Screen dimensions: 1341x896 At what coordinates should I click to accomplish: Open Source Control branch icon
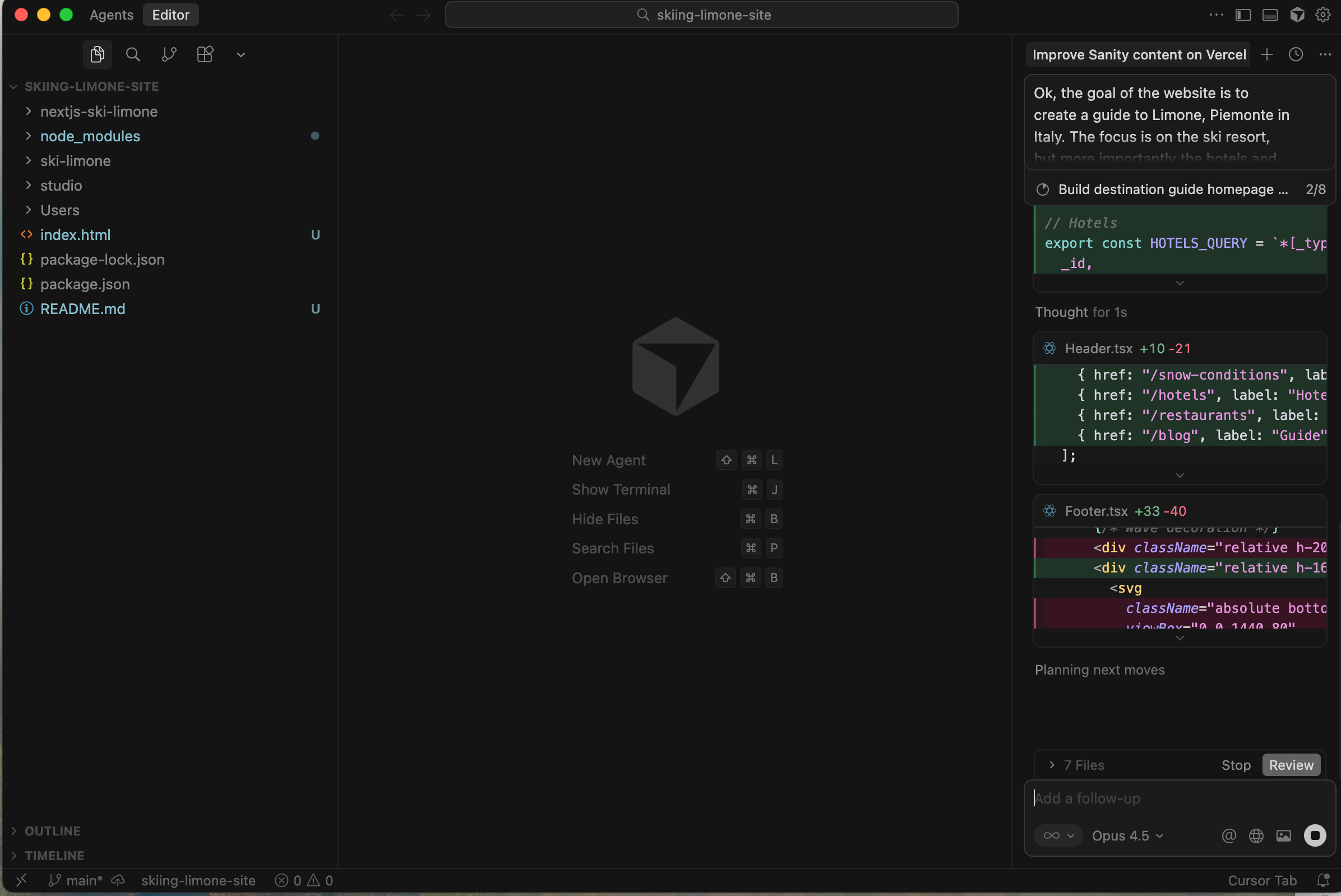[x=169, y=55]
